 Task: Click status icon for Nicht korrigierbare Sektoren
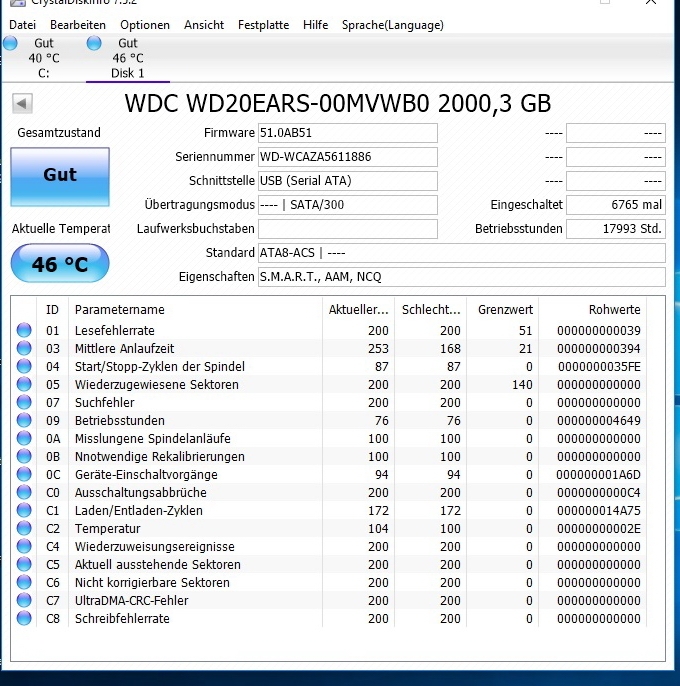24,582
